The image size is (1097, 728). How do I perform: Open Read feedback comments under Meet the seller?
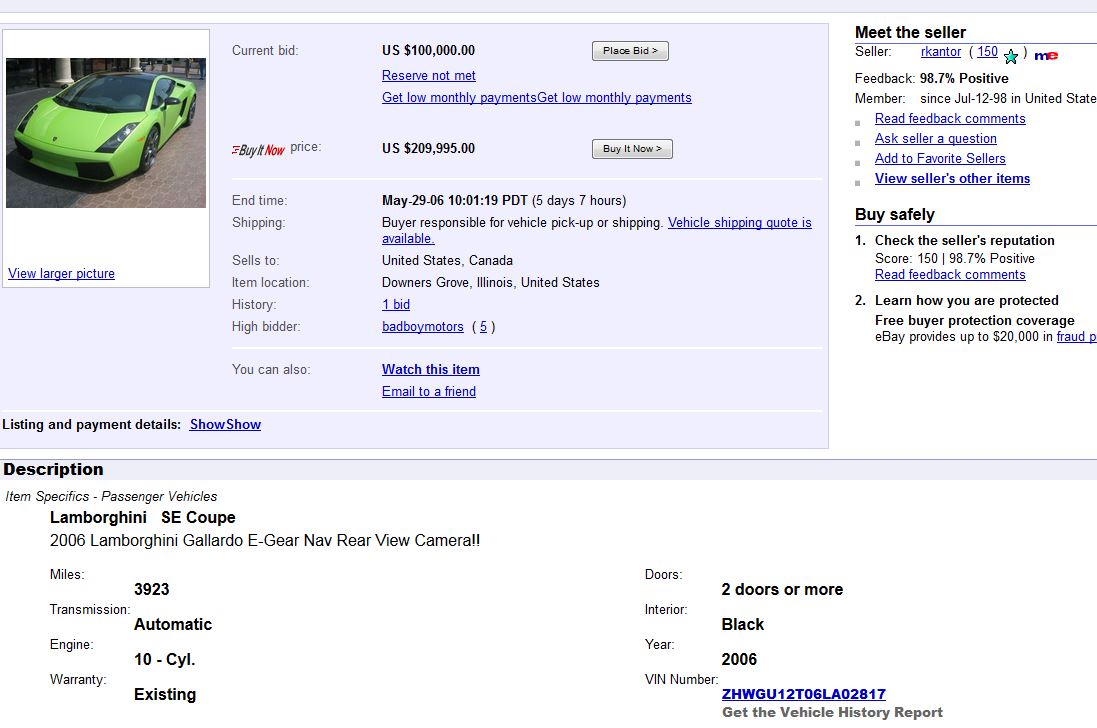pos(950,119)
